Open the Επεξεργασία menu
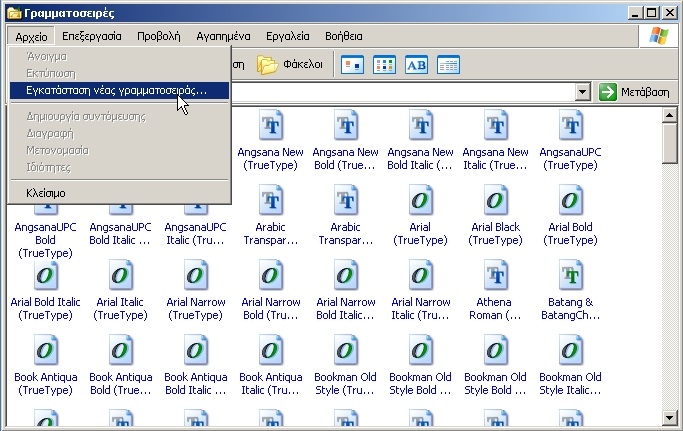Viewport: 683px width, 431px height. coord(91,36)
